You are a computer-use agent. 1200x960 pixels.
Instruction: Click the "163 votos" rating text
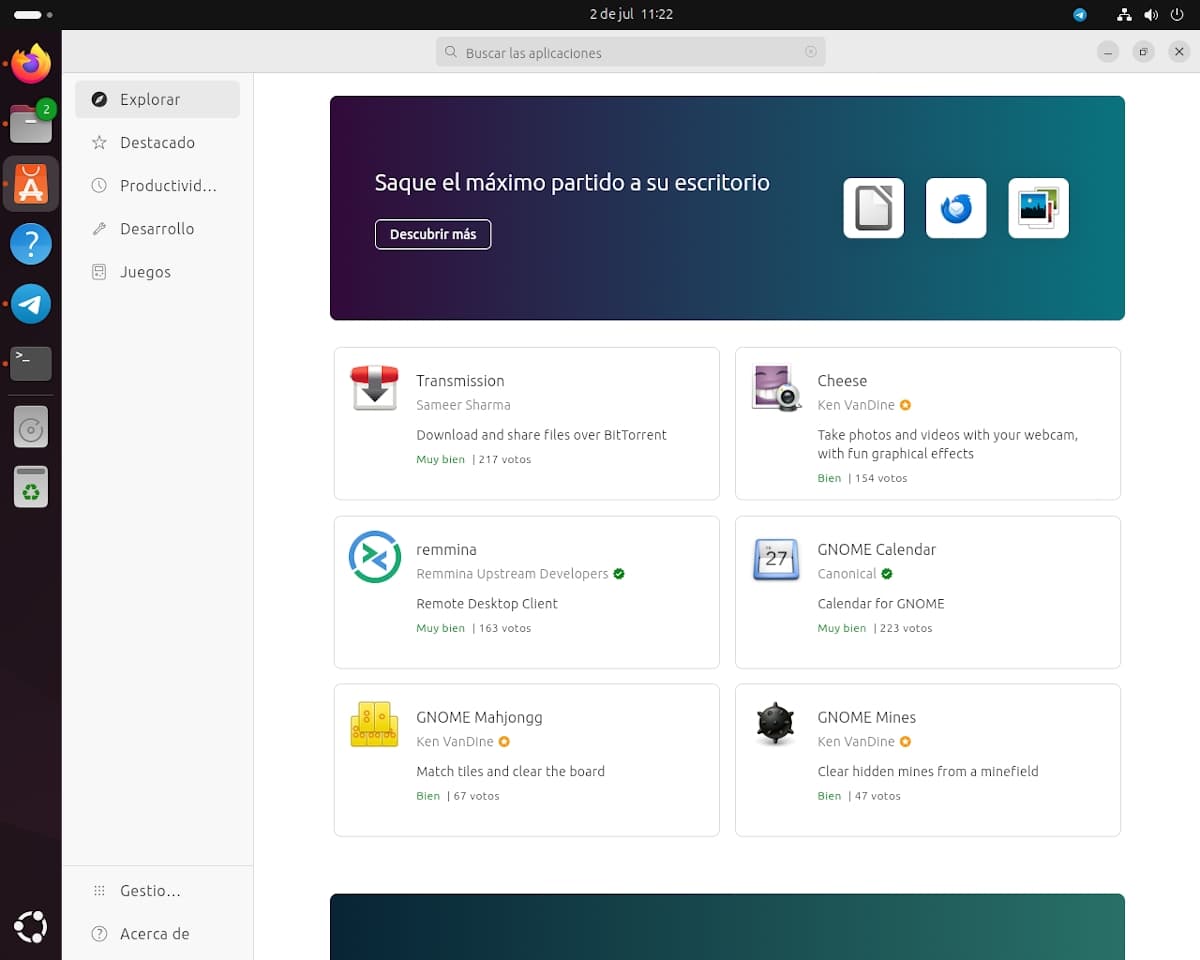point(505,628)
